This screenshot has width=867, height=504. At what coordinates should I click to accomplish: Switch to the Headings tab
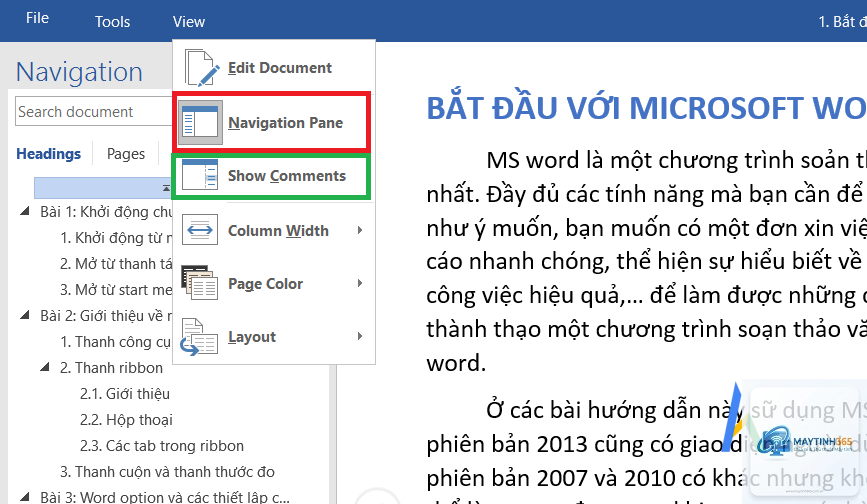tap(49, 154)
